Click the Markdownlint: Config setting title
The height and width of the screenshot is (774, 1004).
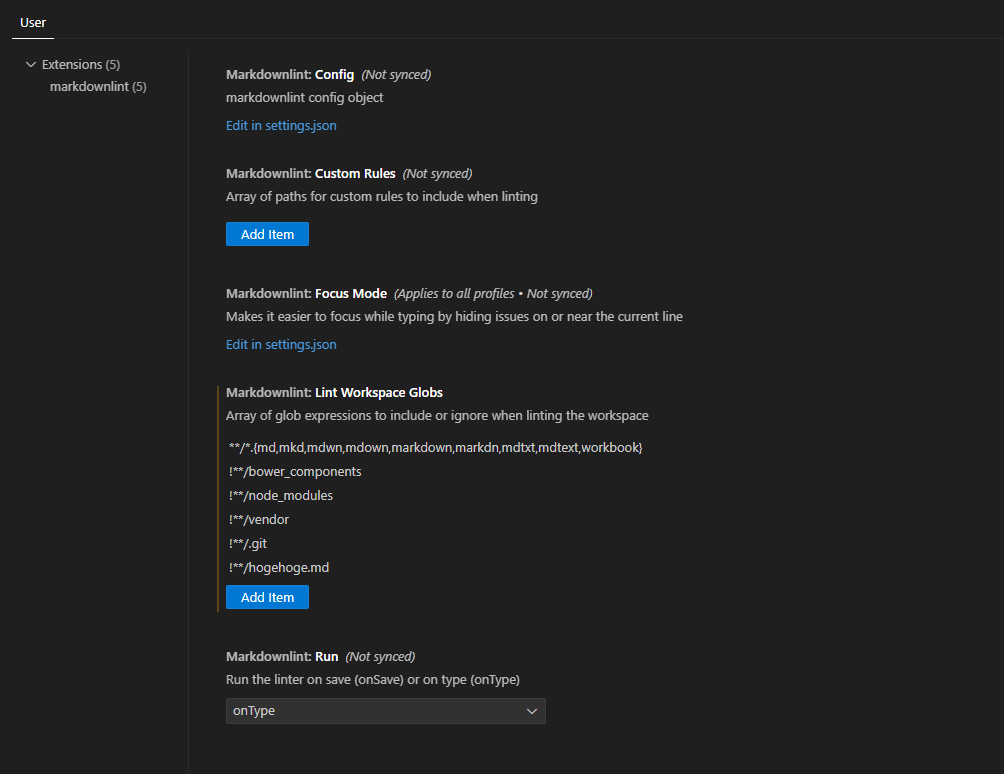(x=290, y=75)
